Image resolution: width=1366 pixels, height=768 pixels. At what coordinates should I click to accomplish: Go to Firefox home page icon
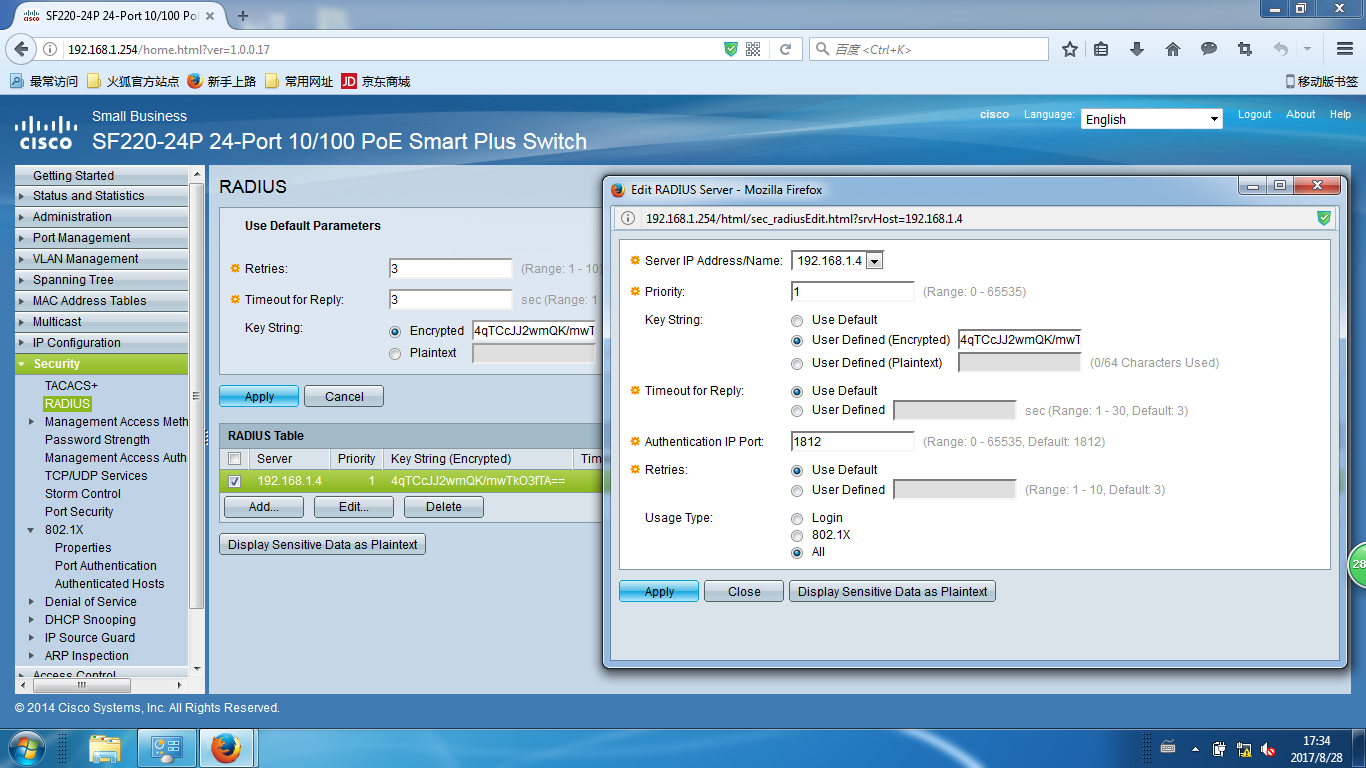tap(1173, 49)
